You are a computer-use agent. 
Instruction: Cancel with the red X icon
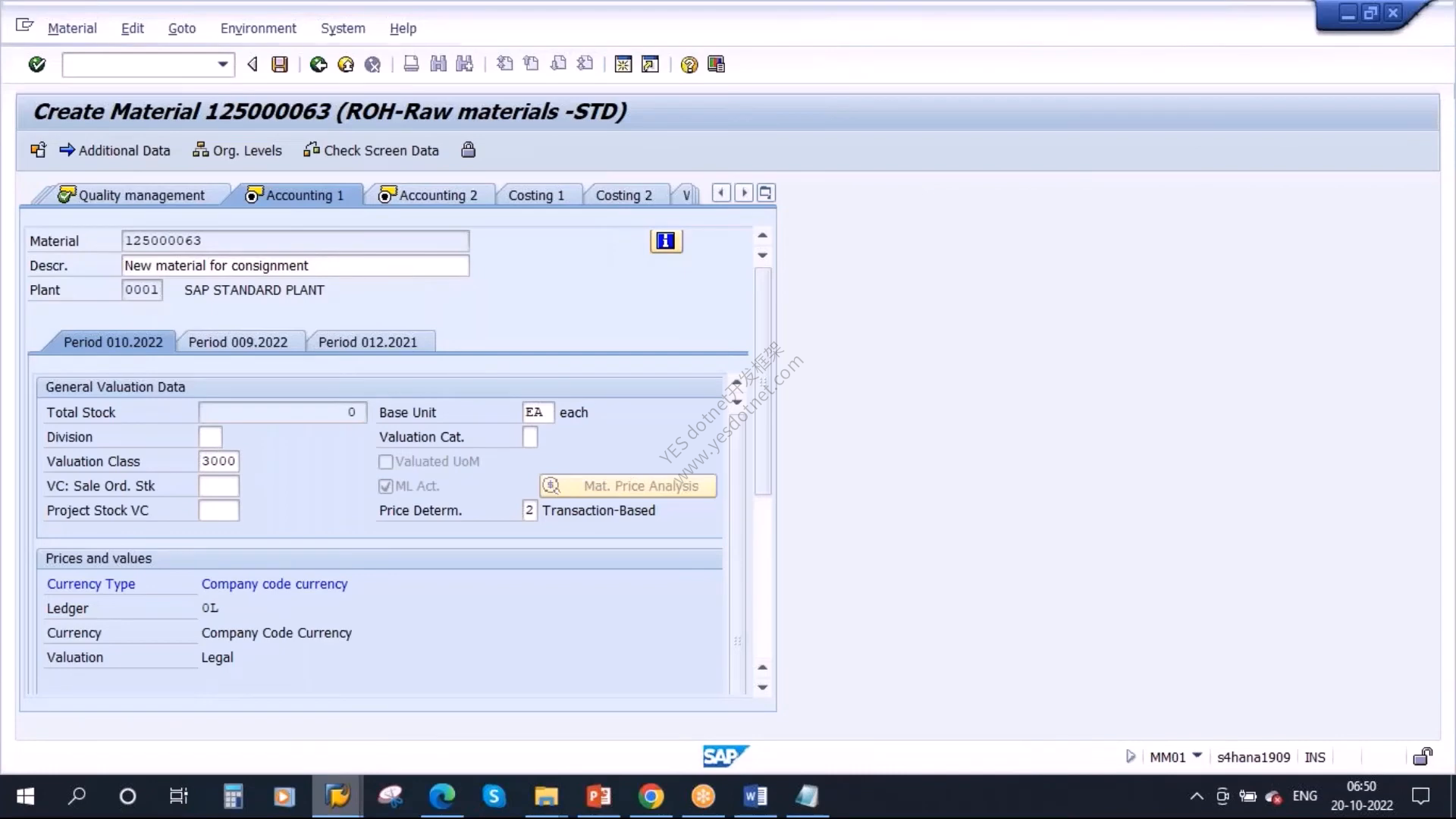[x=372, y=64]
